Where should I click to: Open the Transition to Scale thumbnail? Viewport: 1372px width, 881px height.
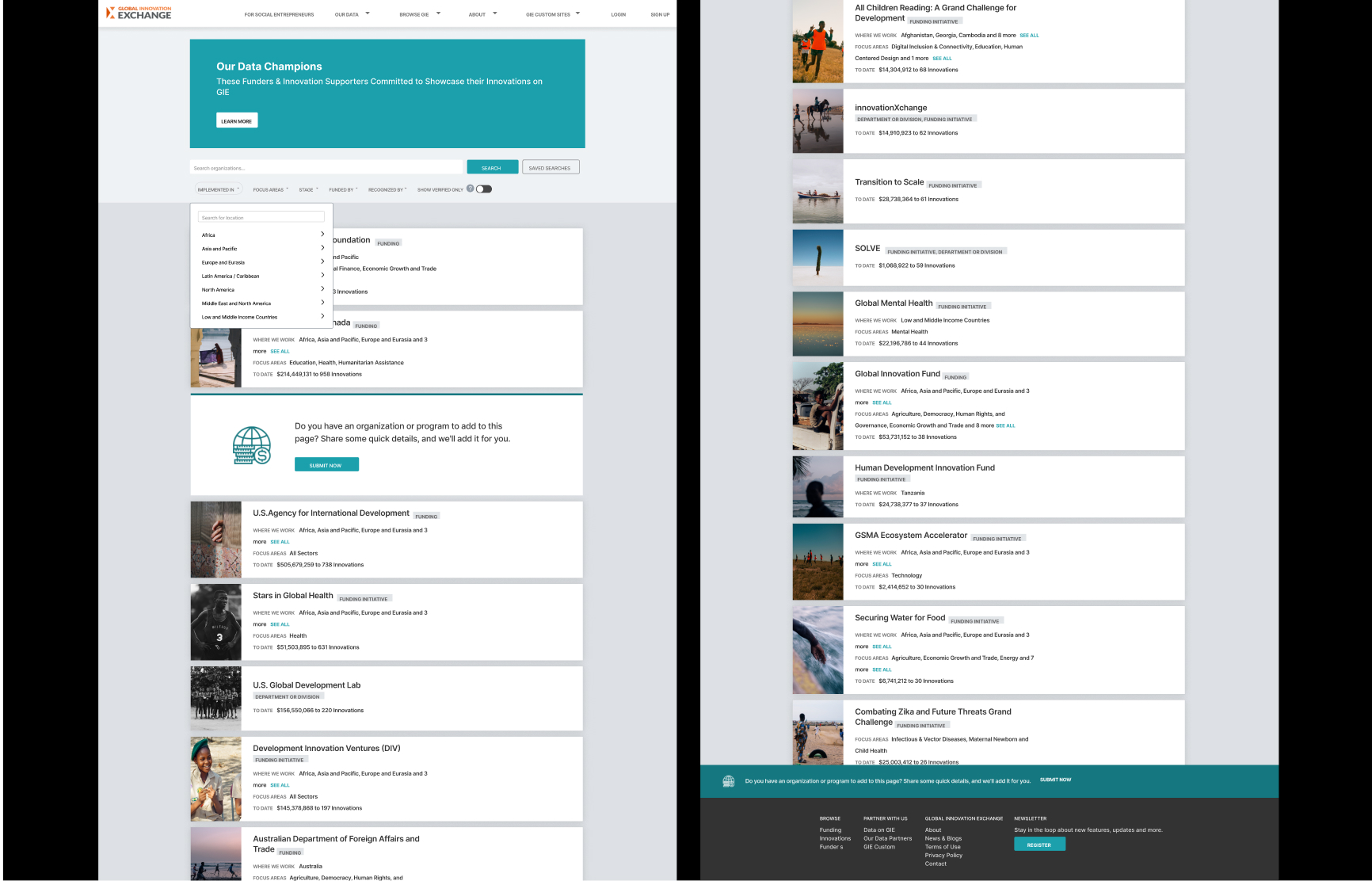pyautogui.click(x=817, y=191)
